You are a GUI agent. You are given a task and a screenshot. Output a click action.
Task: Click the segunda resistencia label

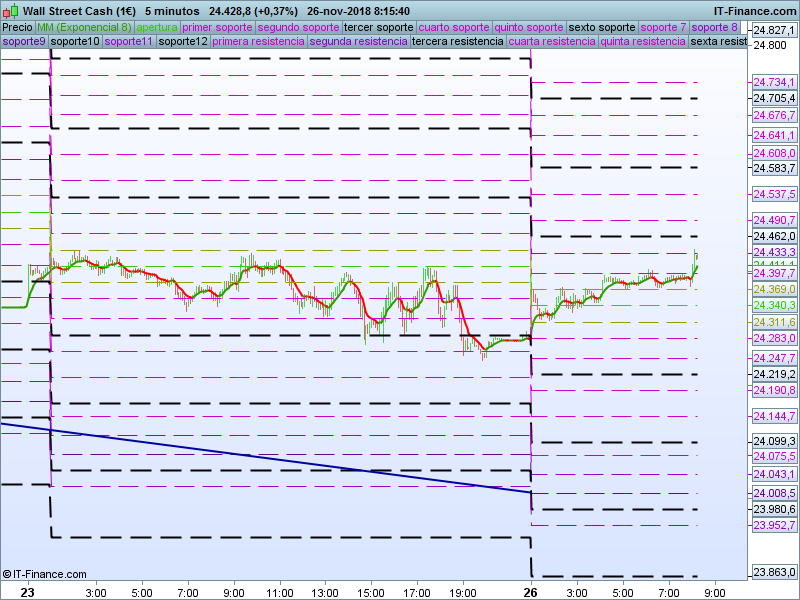(x=358, y=41)
